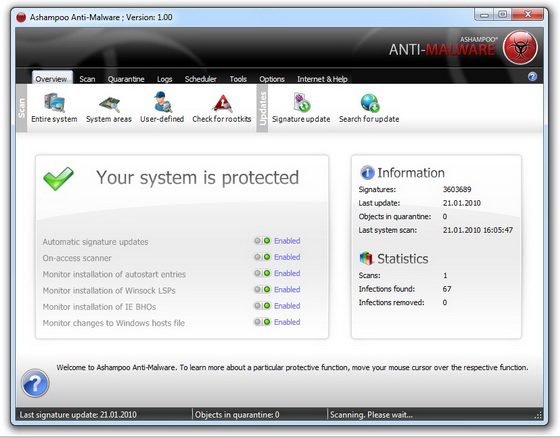Screen dimensions: 560x438
Task: Toggle Winsock LSPs monitoring switch
Action: click(262, 289)
